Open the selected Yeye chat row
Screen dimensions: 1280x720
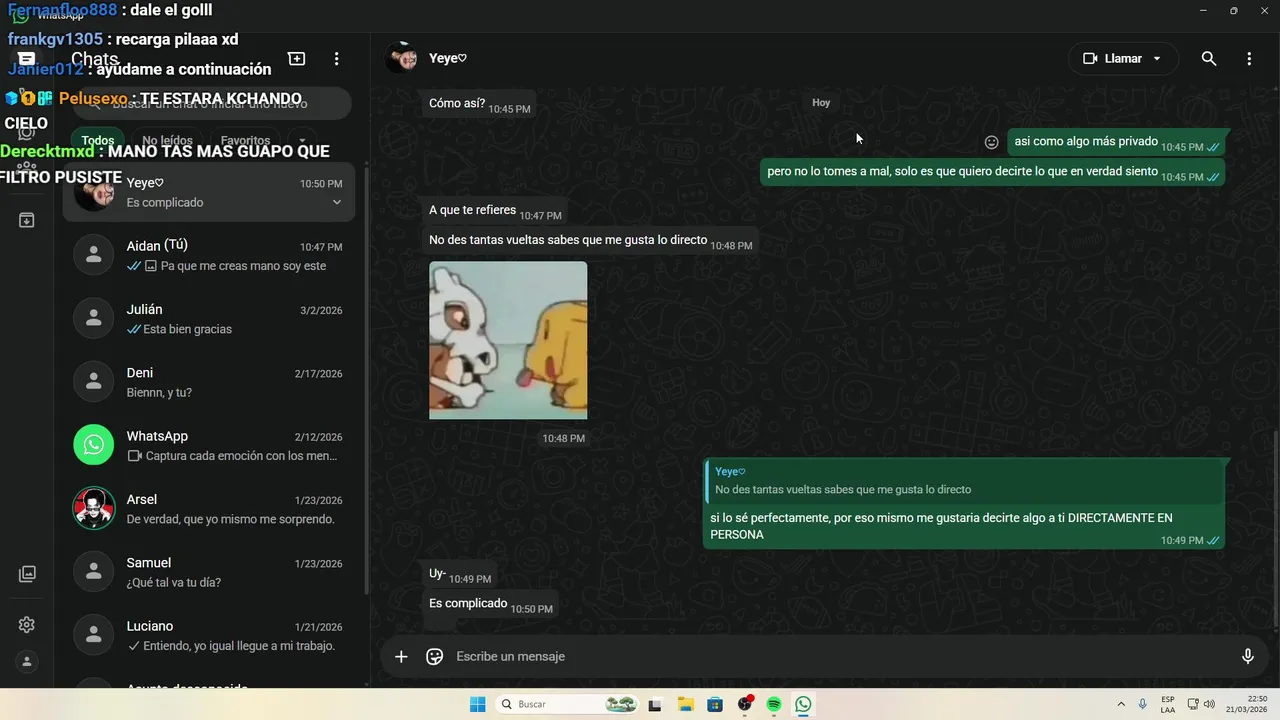[209, 192]
